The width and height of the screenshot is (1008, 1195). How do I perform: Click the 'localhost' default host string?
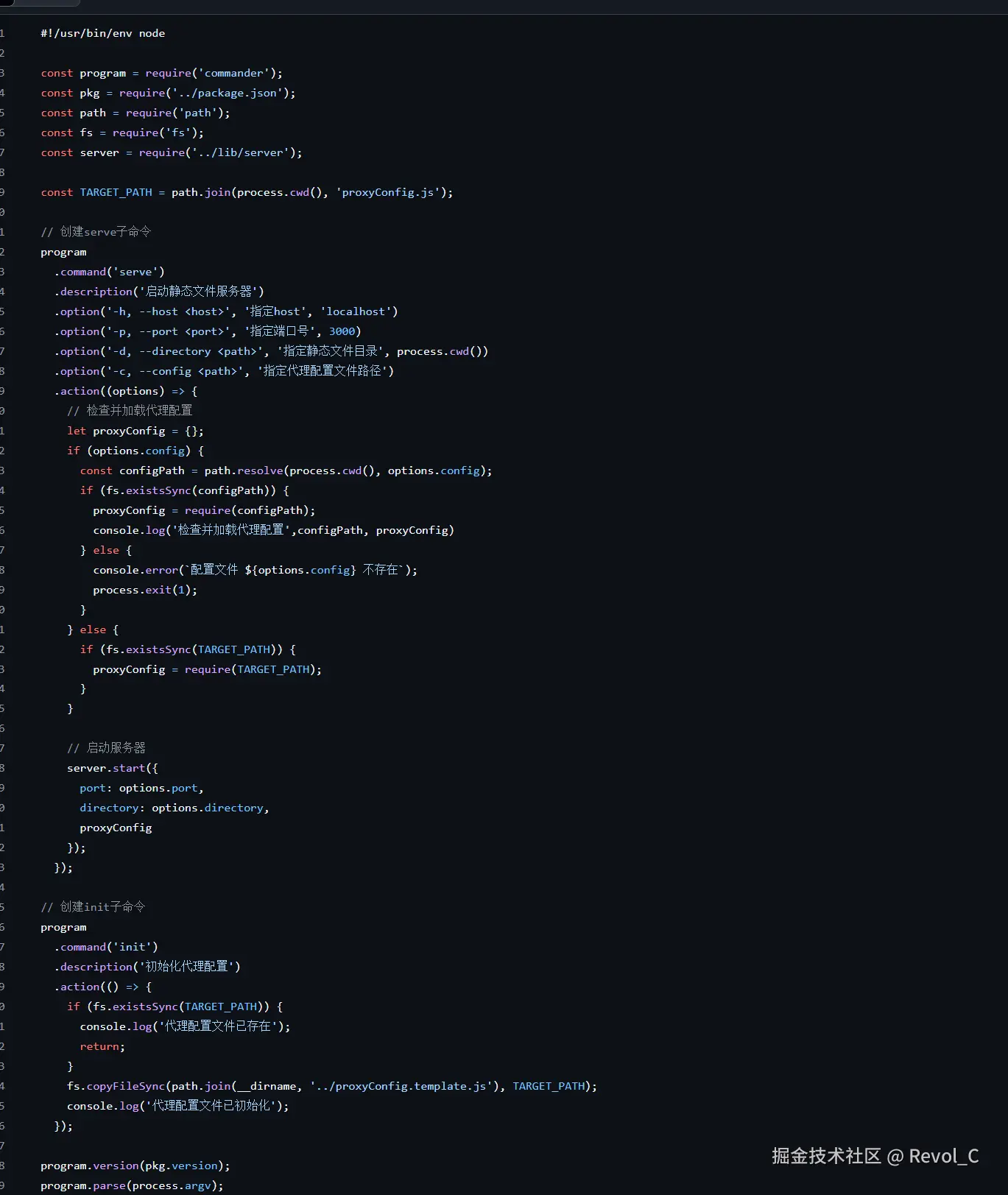[356, 311]
